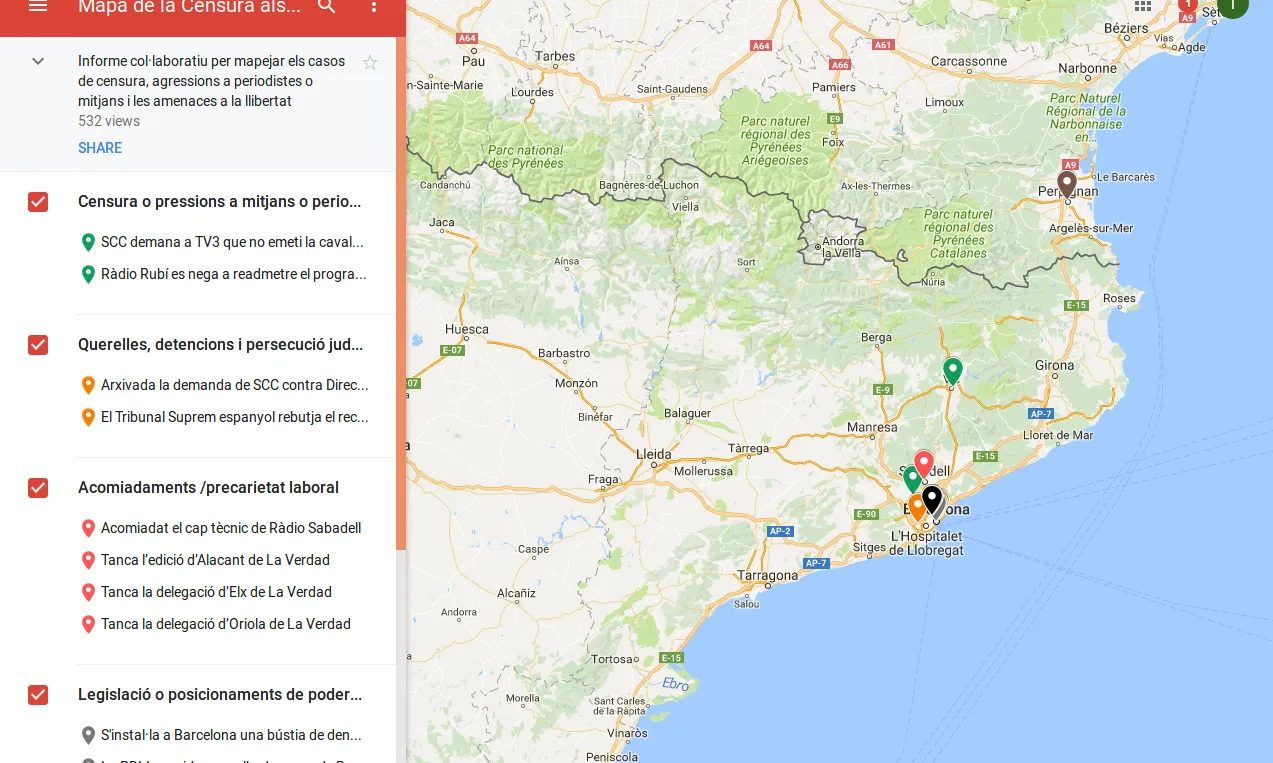1273x763 pixels.
Task: Disable the 'Querelles, detencions' layer
Action: tap(37, 345)
